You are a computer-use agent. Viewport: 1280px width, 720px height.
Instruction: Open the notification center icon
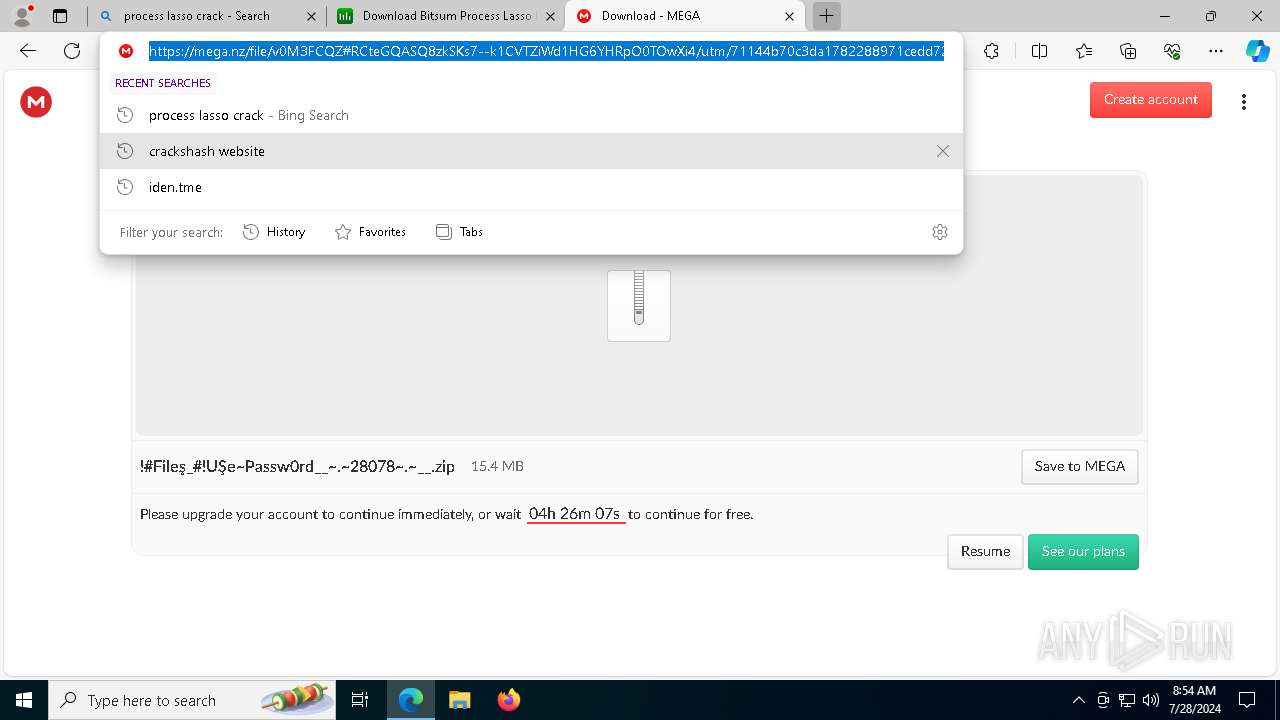click(1247, 700)
